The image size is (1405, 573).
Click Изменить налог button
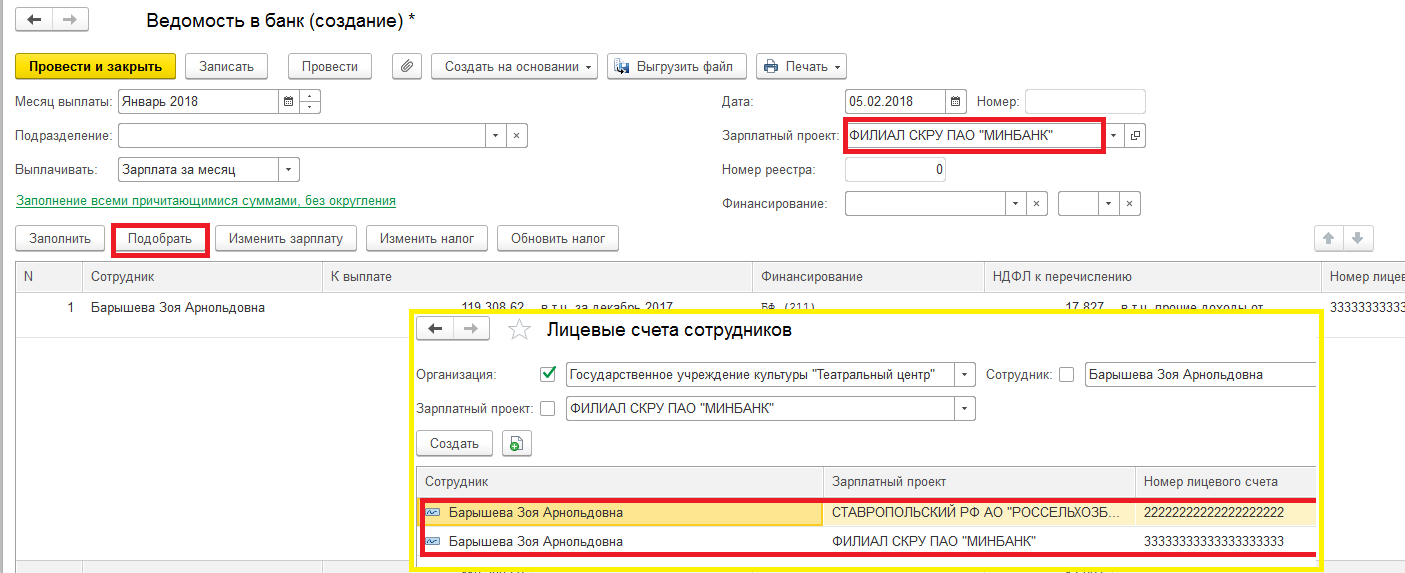[x=427, y=238]
